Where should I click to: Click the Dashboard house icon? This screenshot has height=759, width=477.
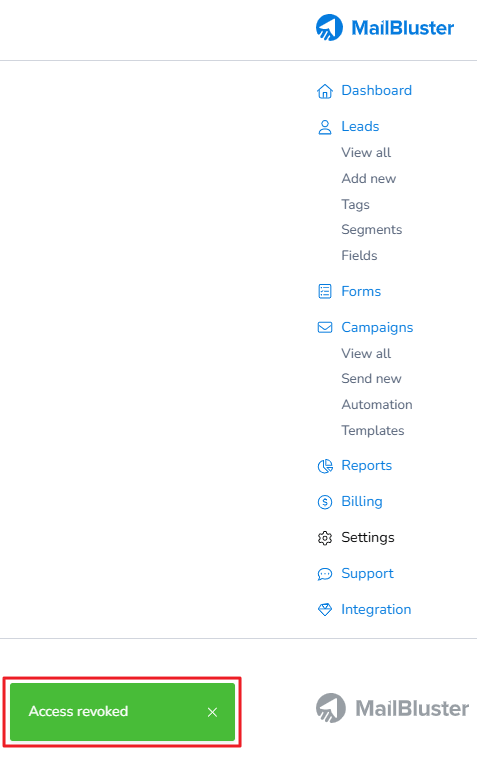point(324,91)
